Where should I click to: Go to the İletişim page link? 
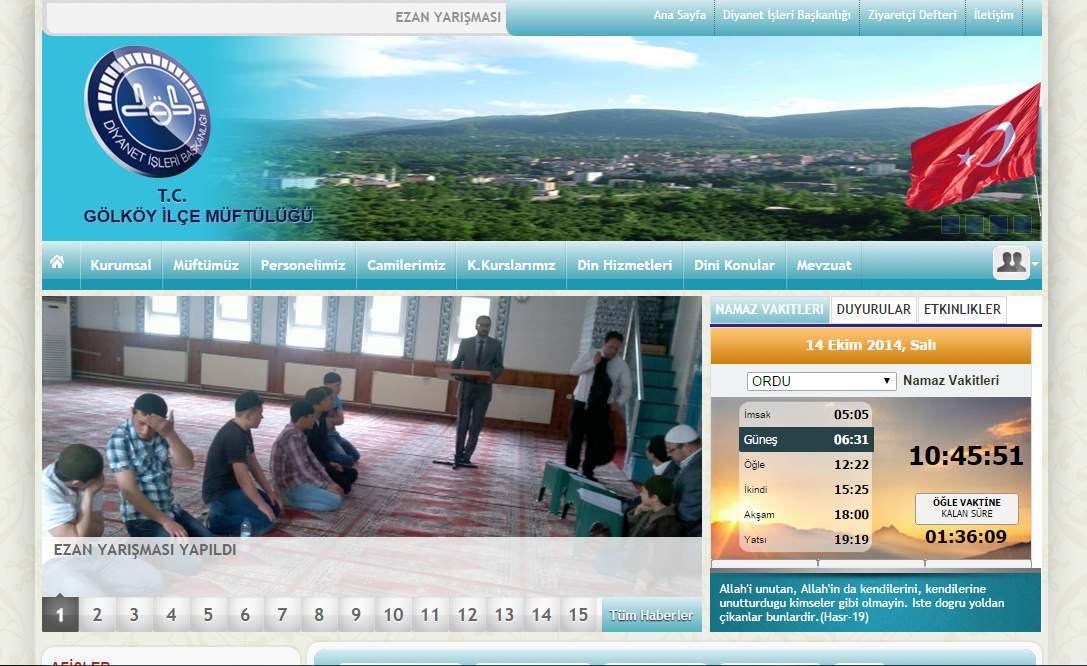(993, 15)
